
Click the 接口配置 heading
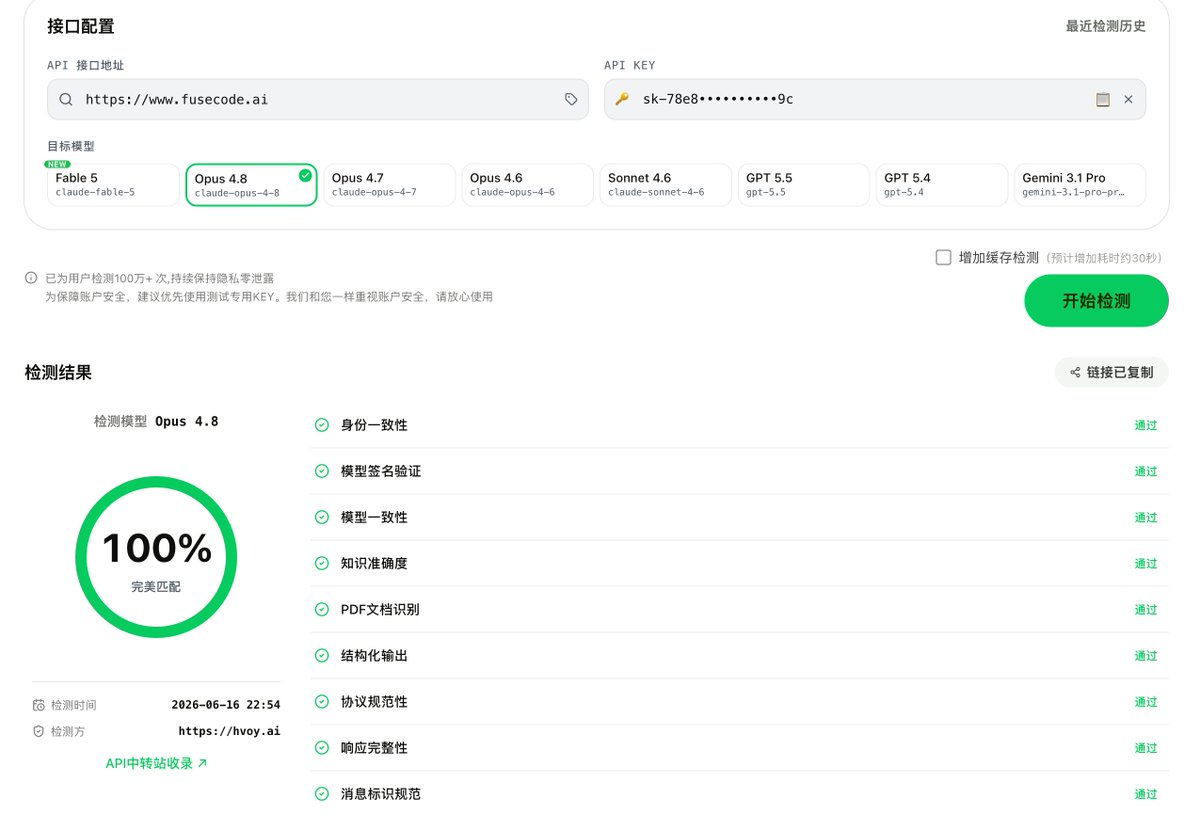pos(81,26)
